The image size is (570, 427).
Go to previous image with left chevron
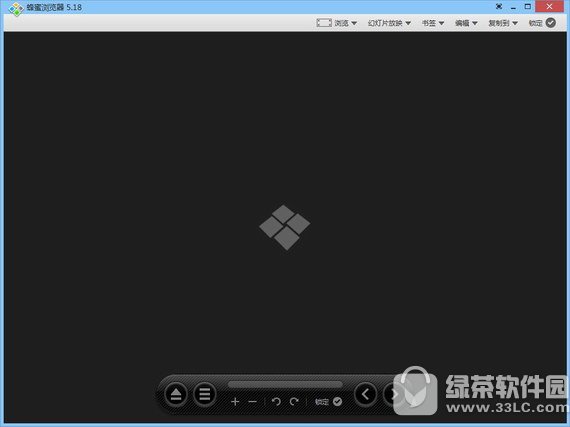click(x=365, y=394)
